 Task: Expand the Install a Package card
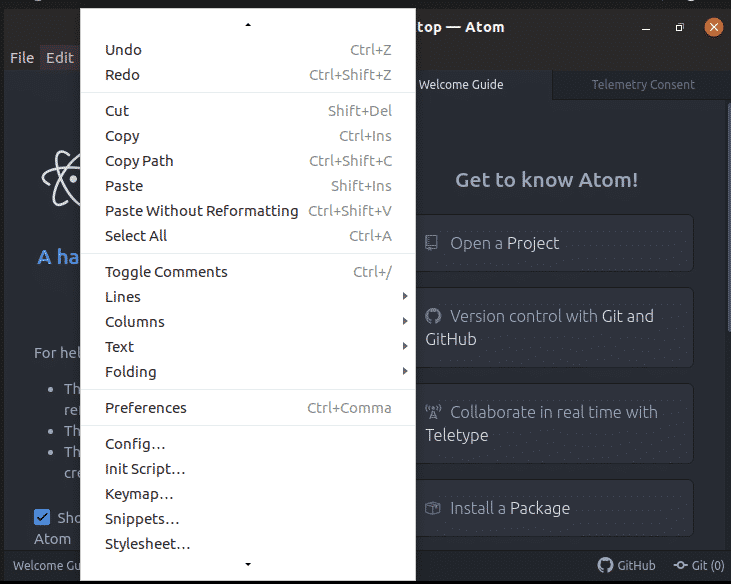tap(554, 508)
